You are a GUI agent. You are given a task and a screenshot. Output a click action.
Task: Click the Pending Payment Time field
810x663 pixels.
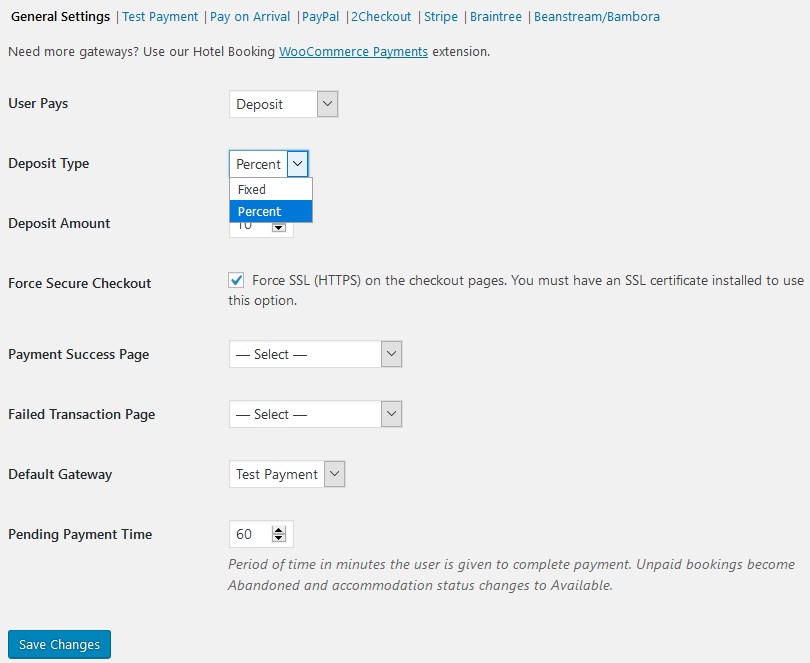[x=261, y=534]
